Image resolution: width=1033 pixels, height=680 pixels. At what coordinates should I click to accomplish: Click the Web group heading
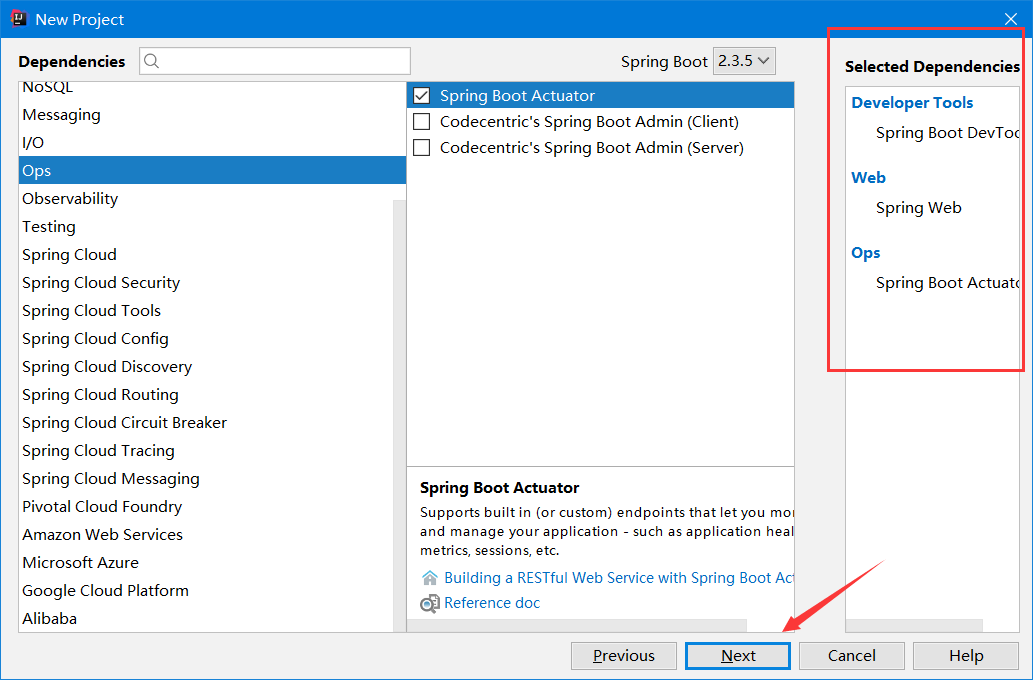pyautogui.click(x=868, y=178)
